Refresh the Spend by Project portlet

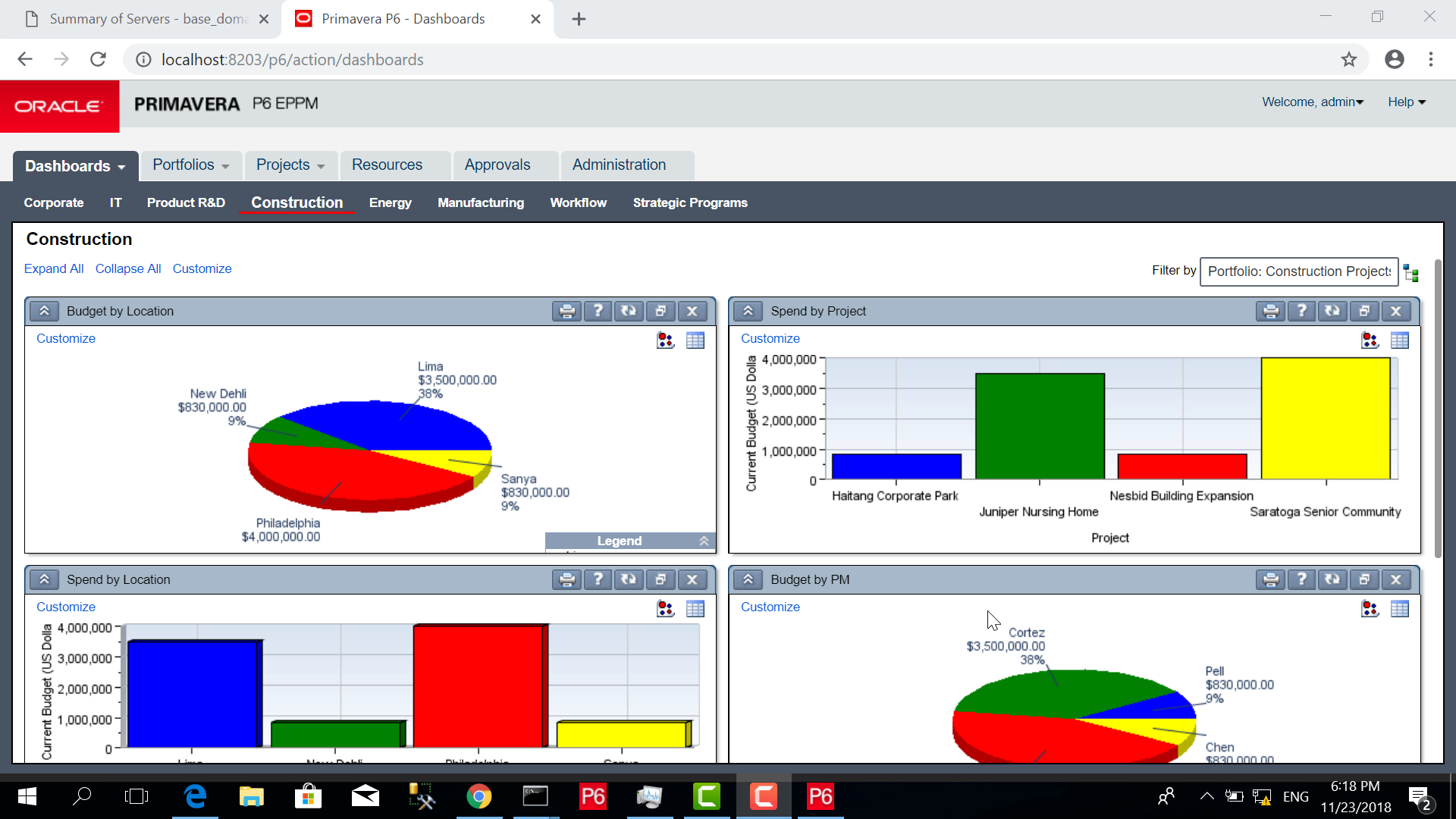click(x=1332, y=311)
